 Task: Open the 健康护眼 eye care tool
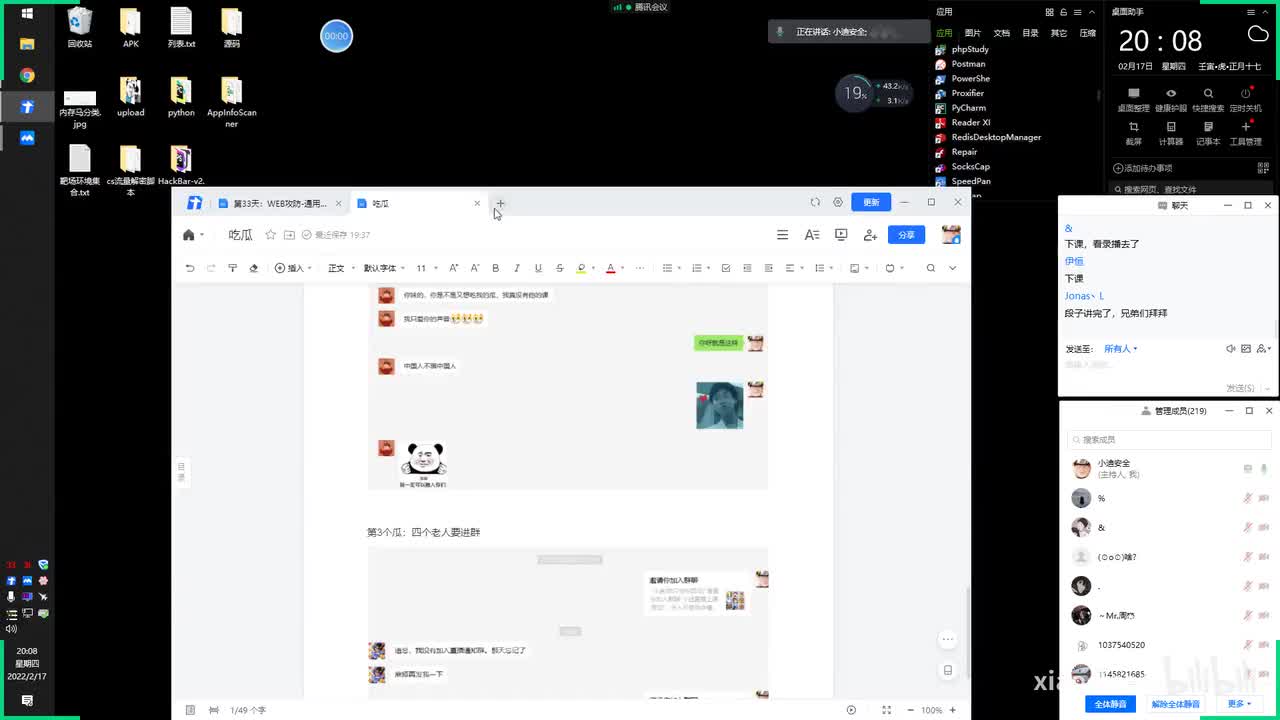tap(1171, 99)
